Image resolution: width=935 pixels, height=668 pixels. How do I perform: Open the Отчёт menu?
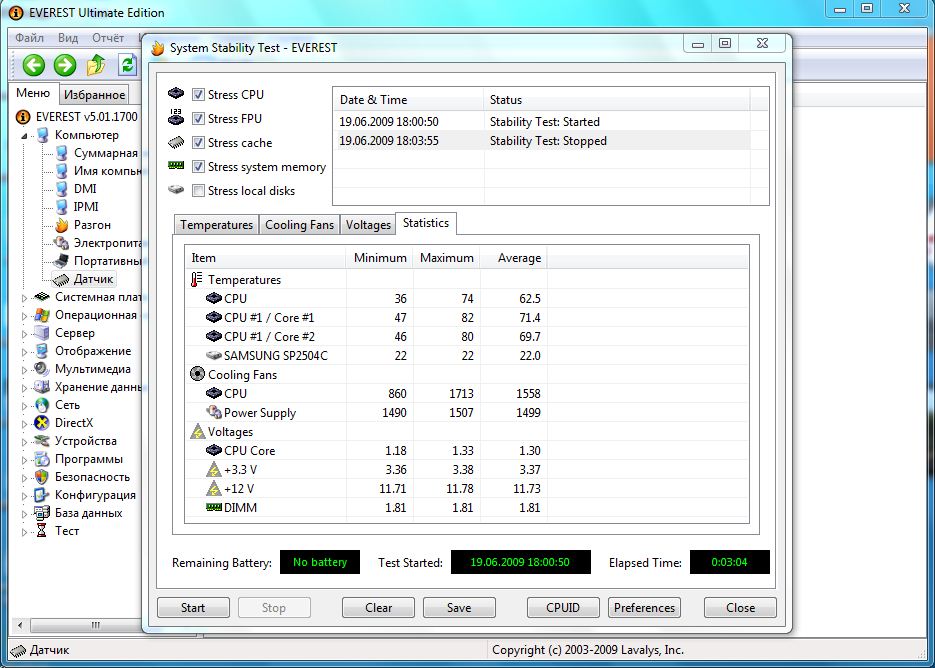[x=108, y=38]
